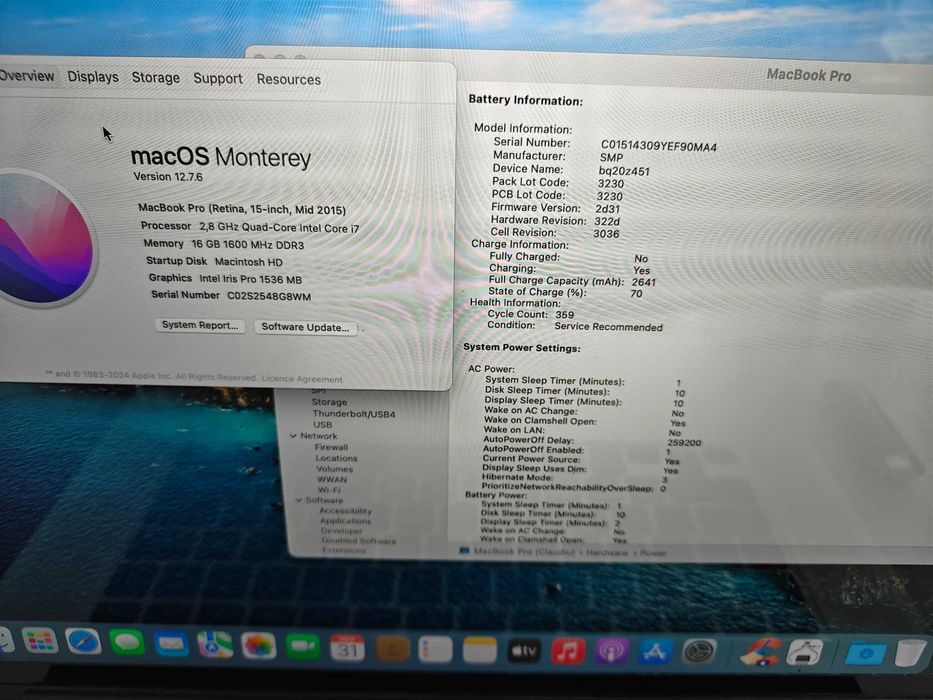The height and width of the screenshot is (700, 933).
Task: Switch to the Displays tab
Action: [93, 77]
